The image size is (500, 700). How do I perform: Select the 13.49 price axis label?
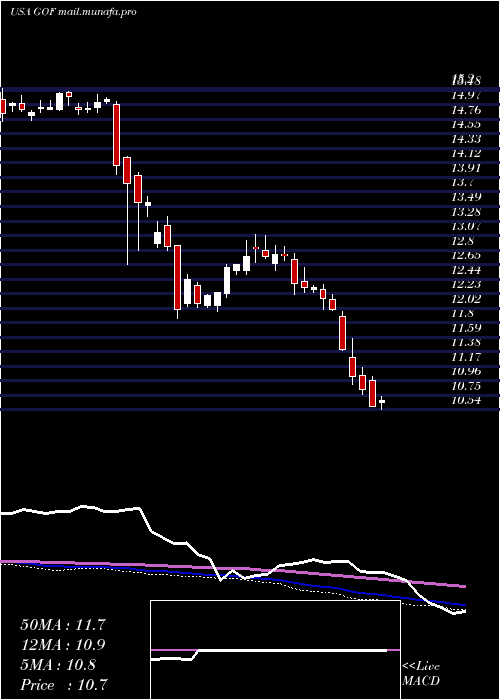point(466,197)
